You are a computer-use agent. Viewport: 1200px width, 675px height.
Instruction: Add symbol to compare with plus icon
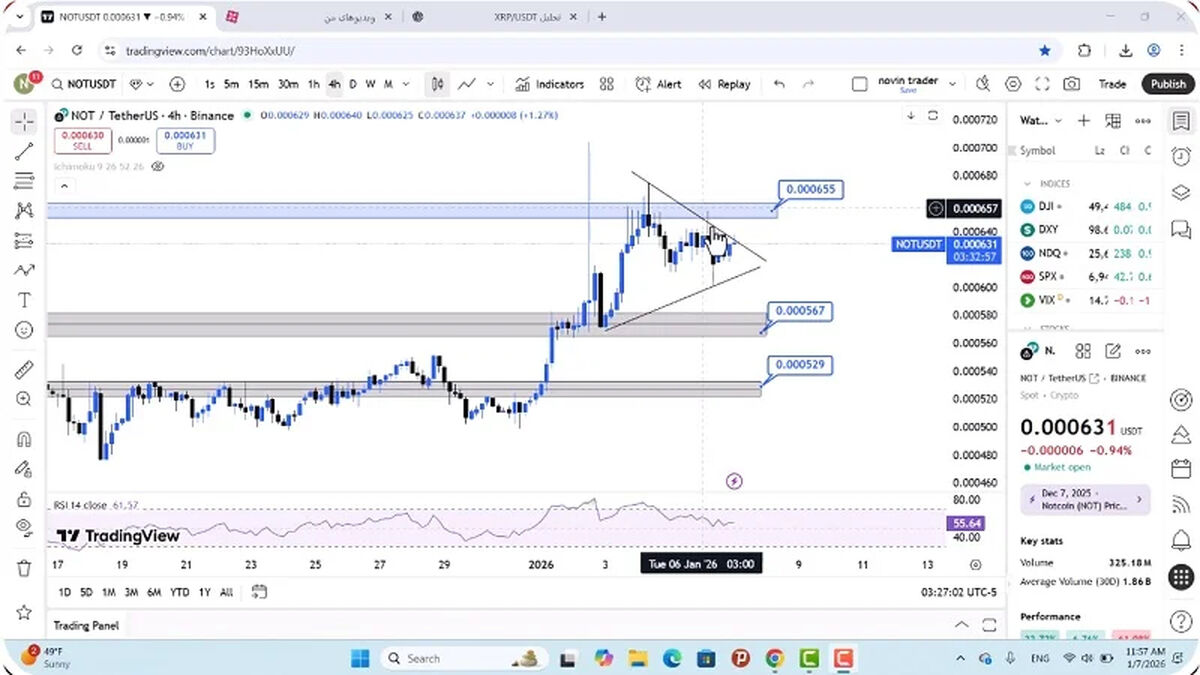point(177,84)
